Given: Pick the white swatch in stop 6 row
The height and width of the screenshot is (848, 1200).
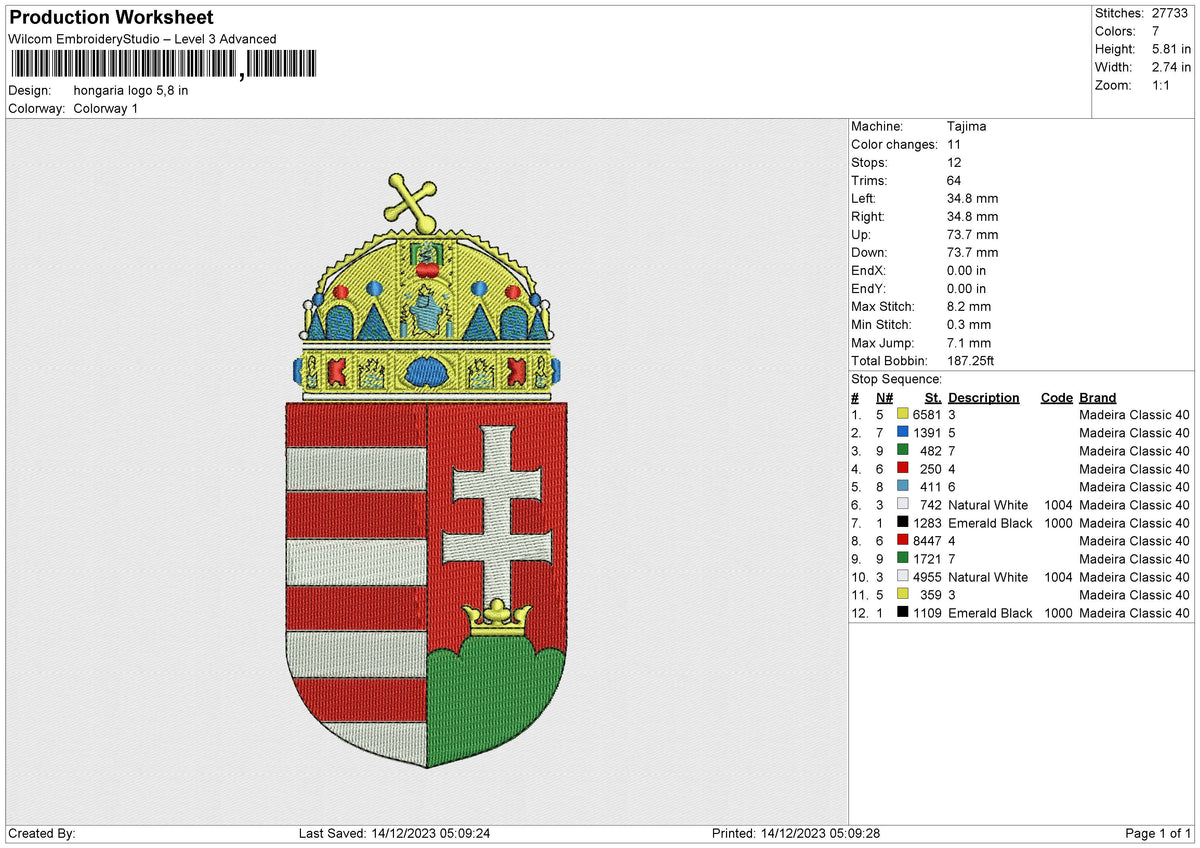Looking at the screenshot, I should [903, 505].
